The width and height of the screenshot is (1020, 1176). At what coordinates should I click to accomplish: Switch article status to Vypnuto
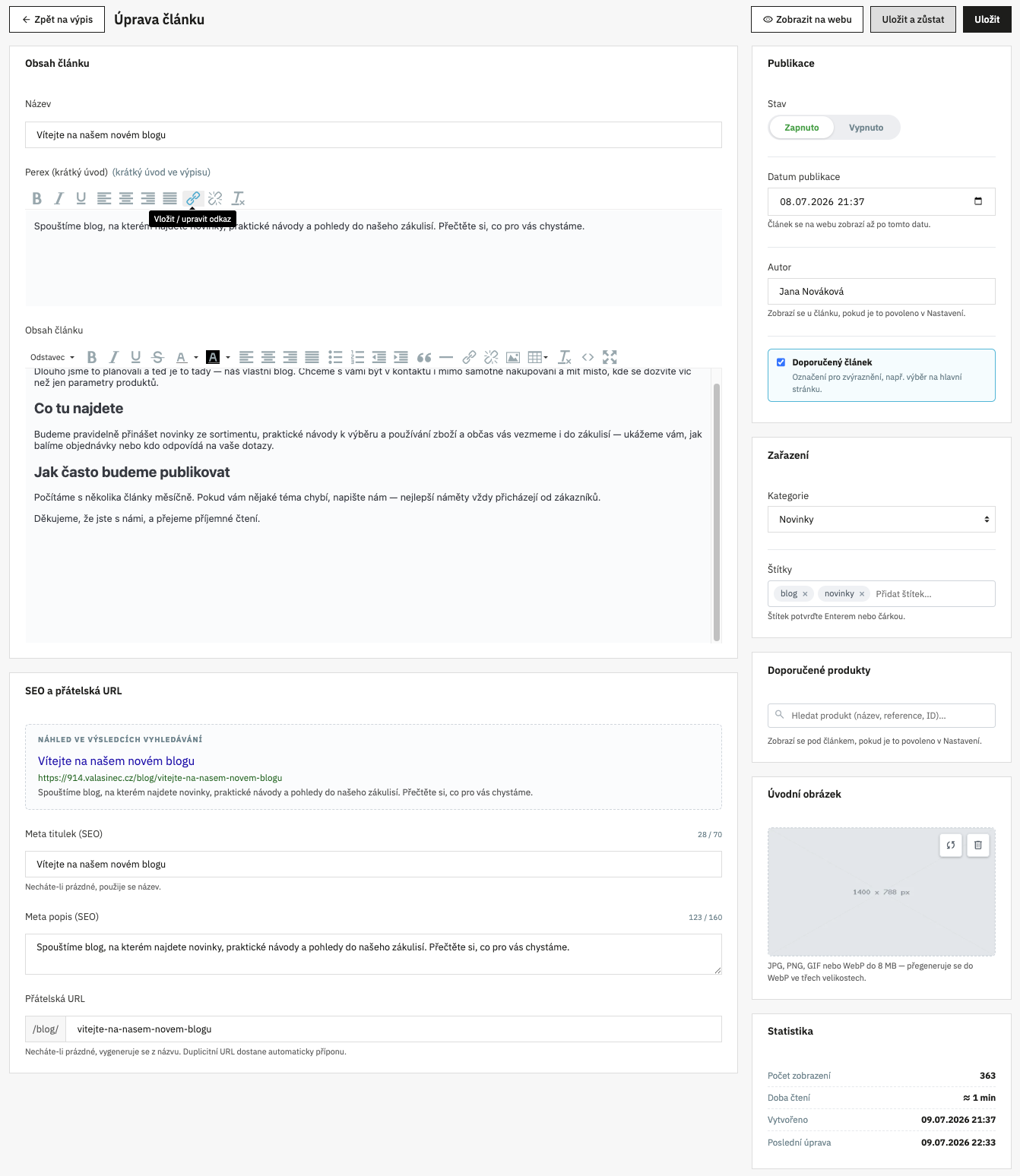[x=866, y=128]
